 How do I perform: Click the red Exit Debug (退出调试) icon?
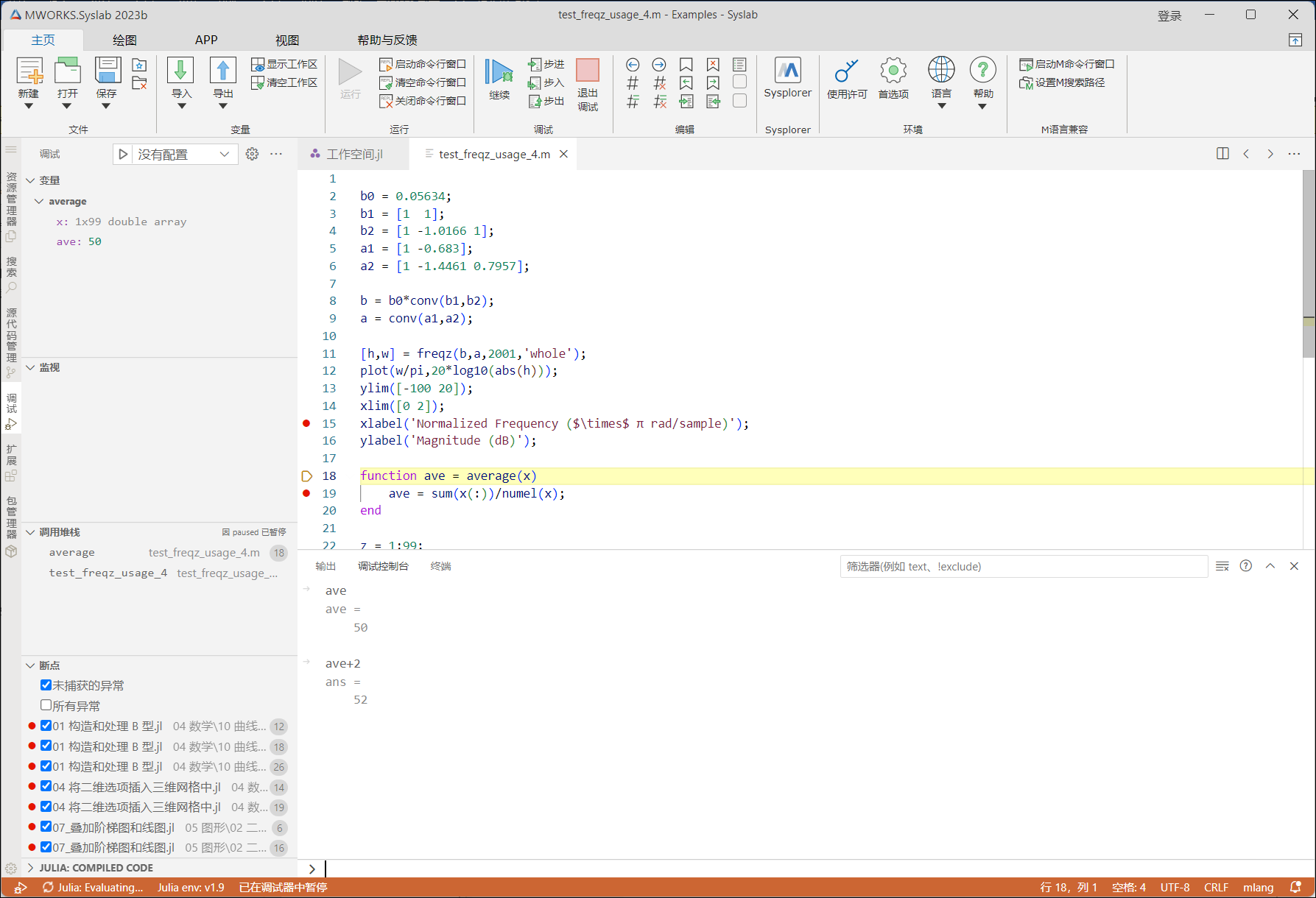click(x=587, y=71)
